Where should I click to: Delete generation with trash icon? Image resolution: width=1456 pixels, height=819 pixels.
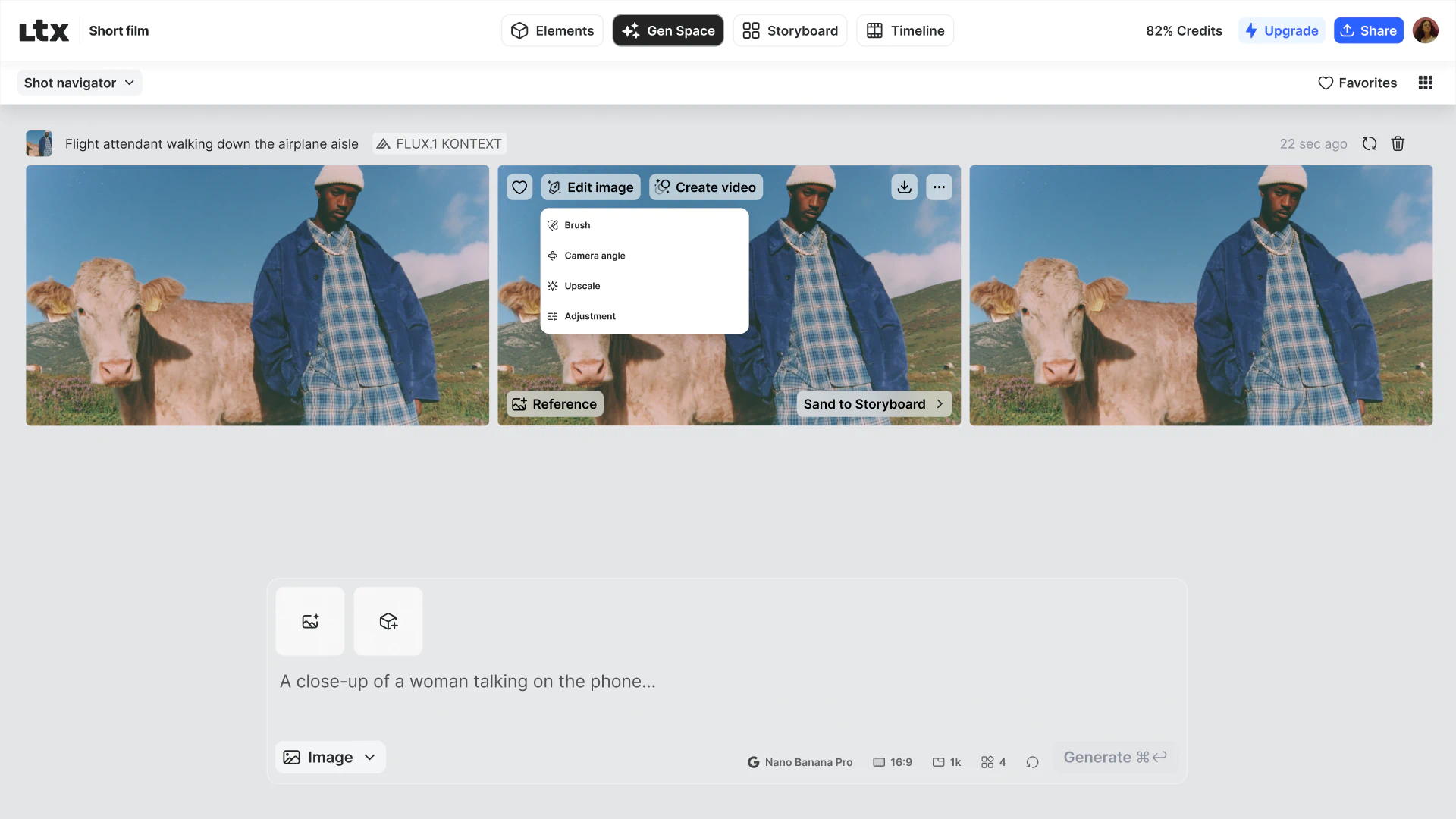tap(1398, 143)
